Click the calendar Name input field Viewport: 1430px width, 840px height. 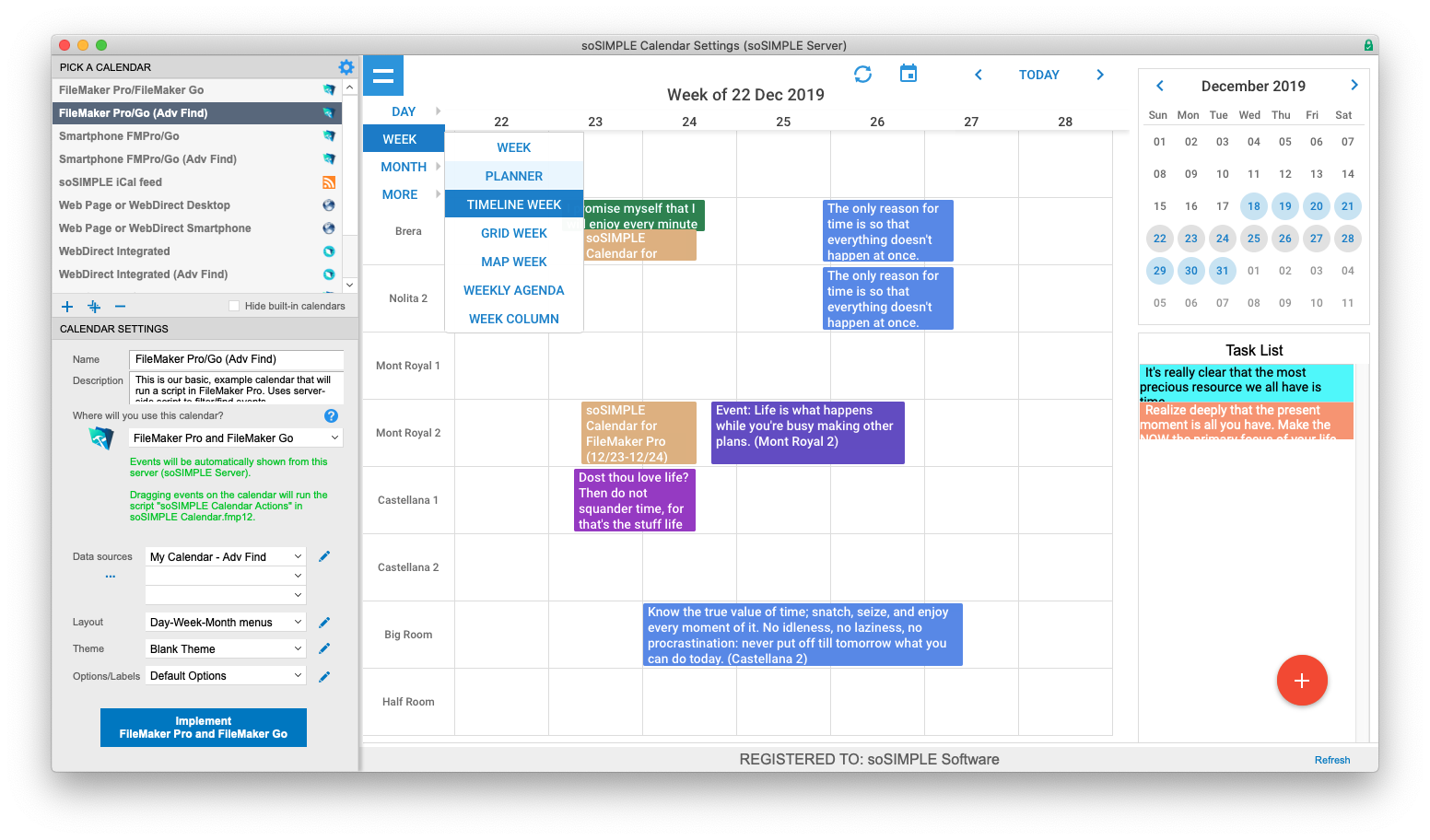point(236,359)
